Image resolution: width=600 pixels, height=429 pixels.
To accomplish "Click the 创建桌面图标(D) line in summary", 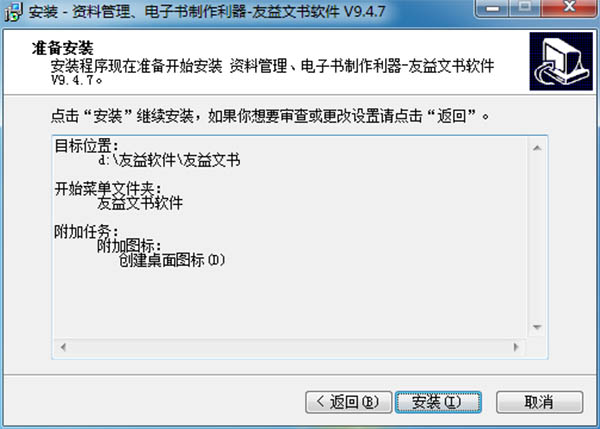I will point(172,261).
